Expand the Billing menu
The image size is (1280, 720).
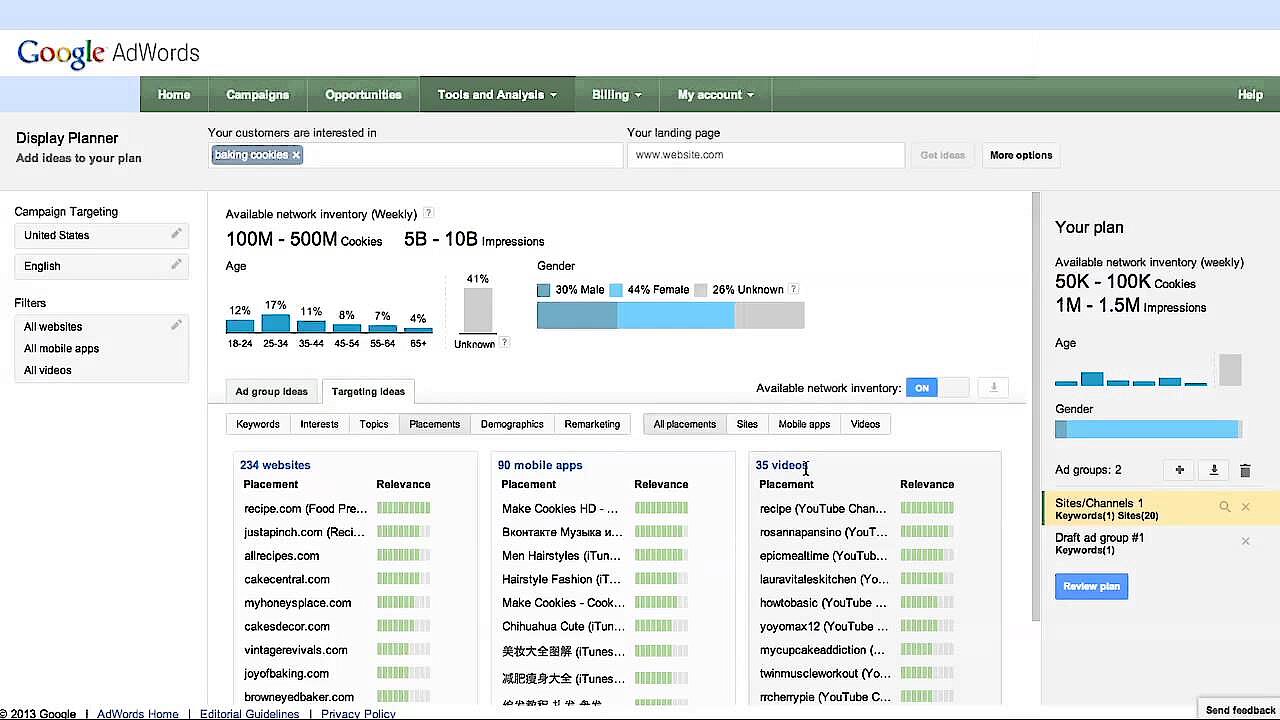click(x=616, y=95)
